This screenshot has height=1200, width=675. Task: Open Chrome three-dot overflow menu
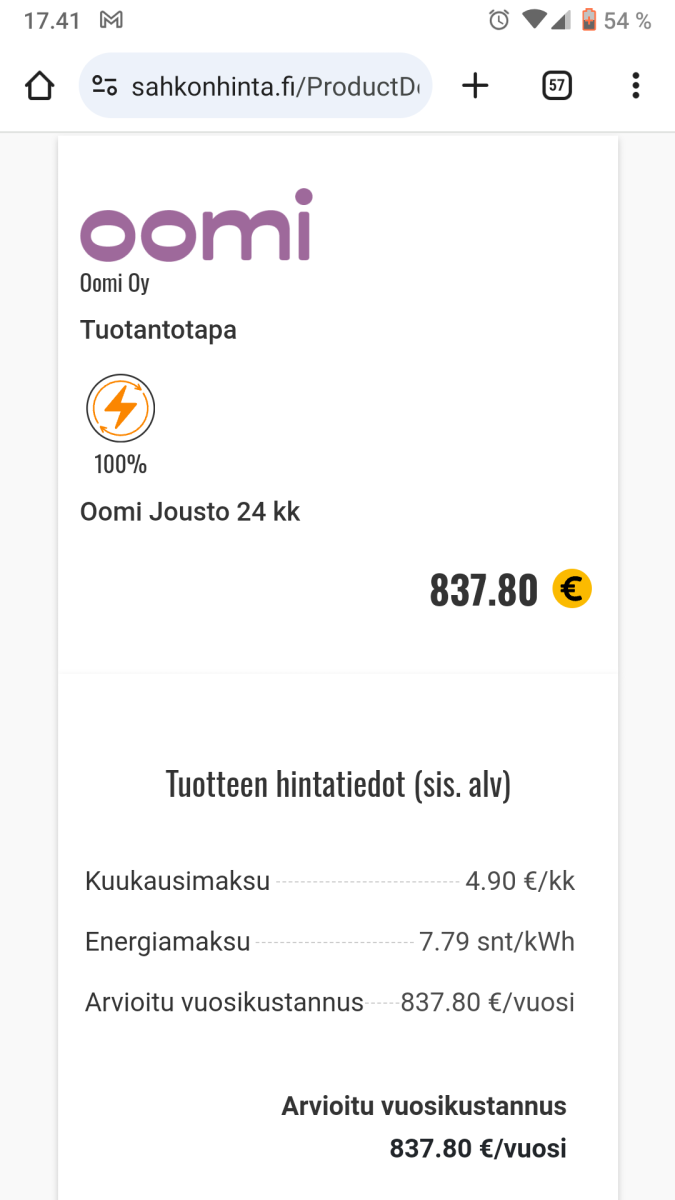point(635,86)
